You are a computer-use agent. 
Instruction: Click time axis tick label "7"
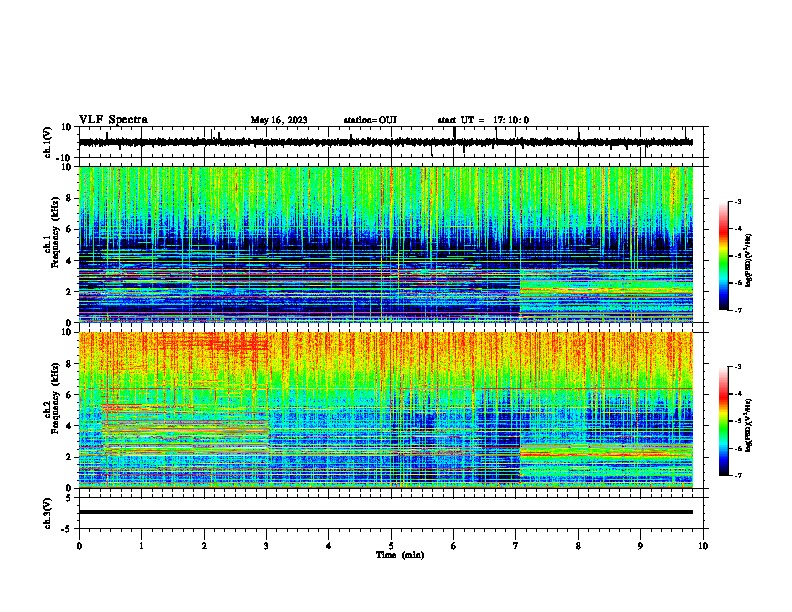[516, 546]
